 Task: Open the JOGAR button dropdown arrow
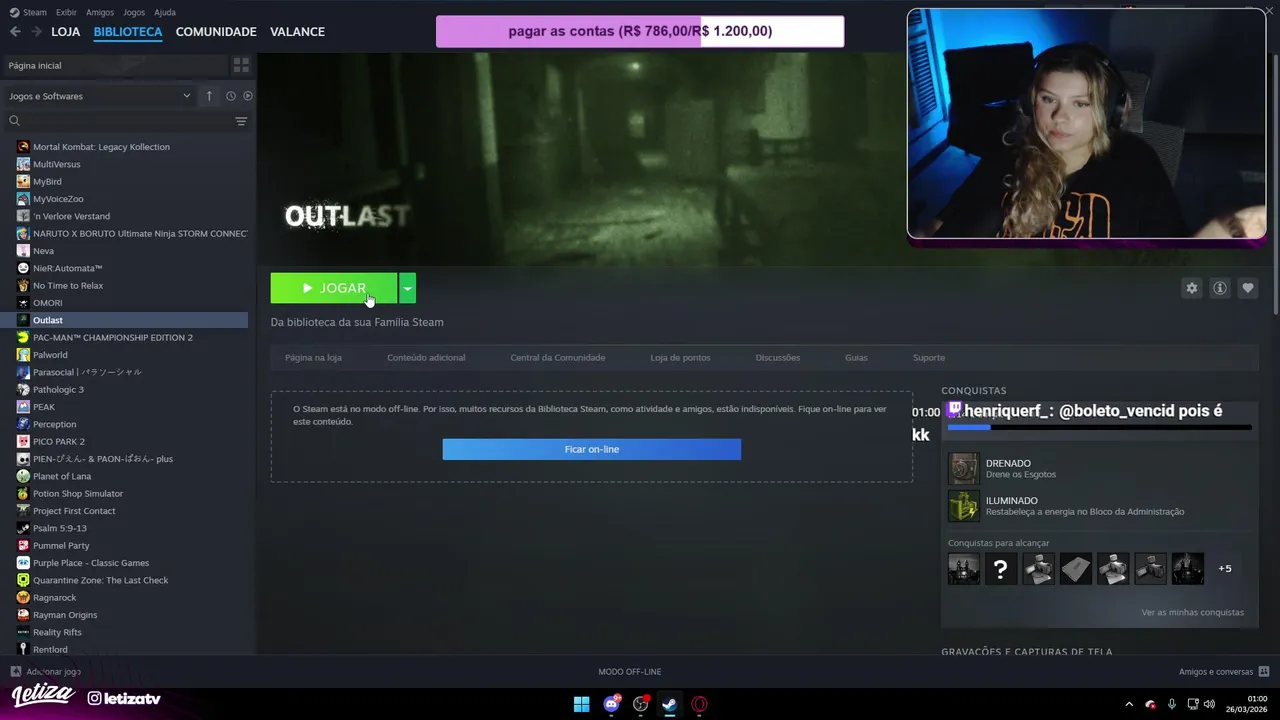407,288
